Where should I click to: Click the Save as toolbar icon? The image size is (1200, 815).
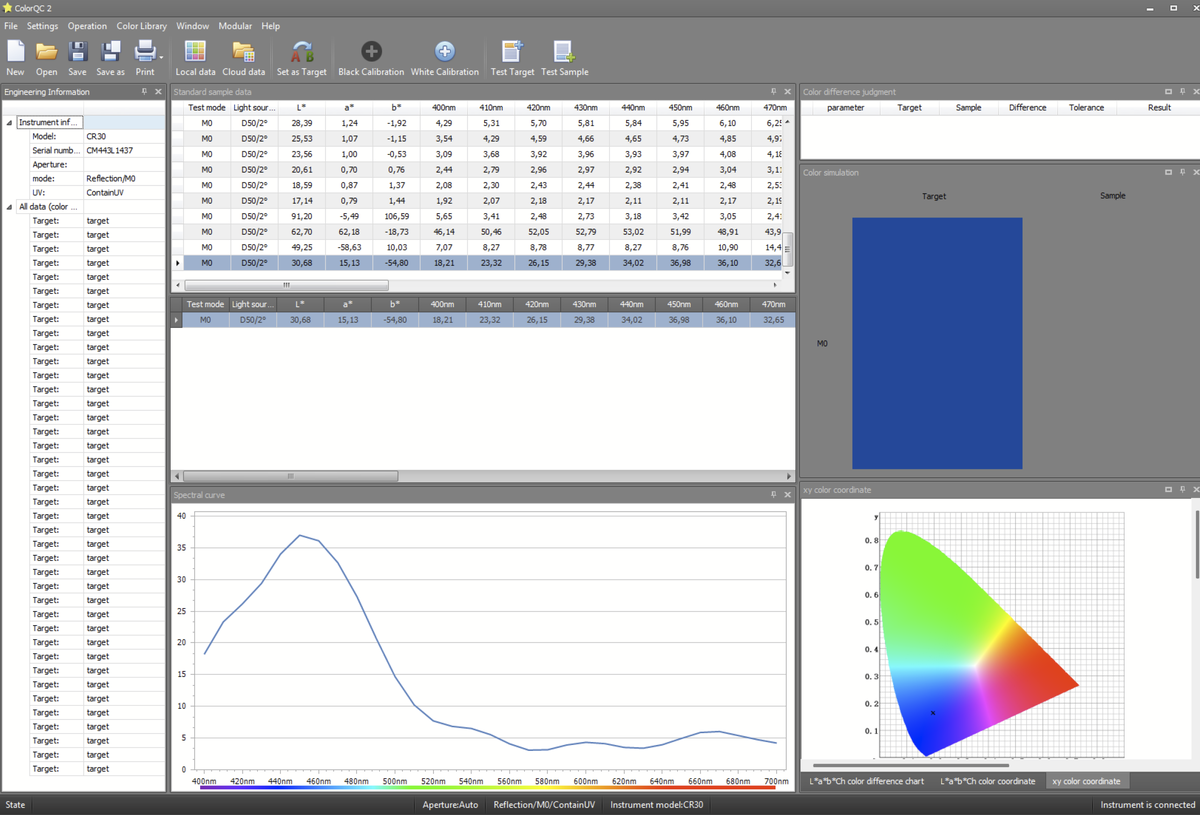[x=110, y=52]
